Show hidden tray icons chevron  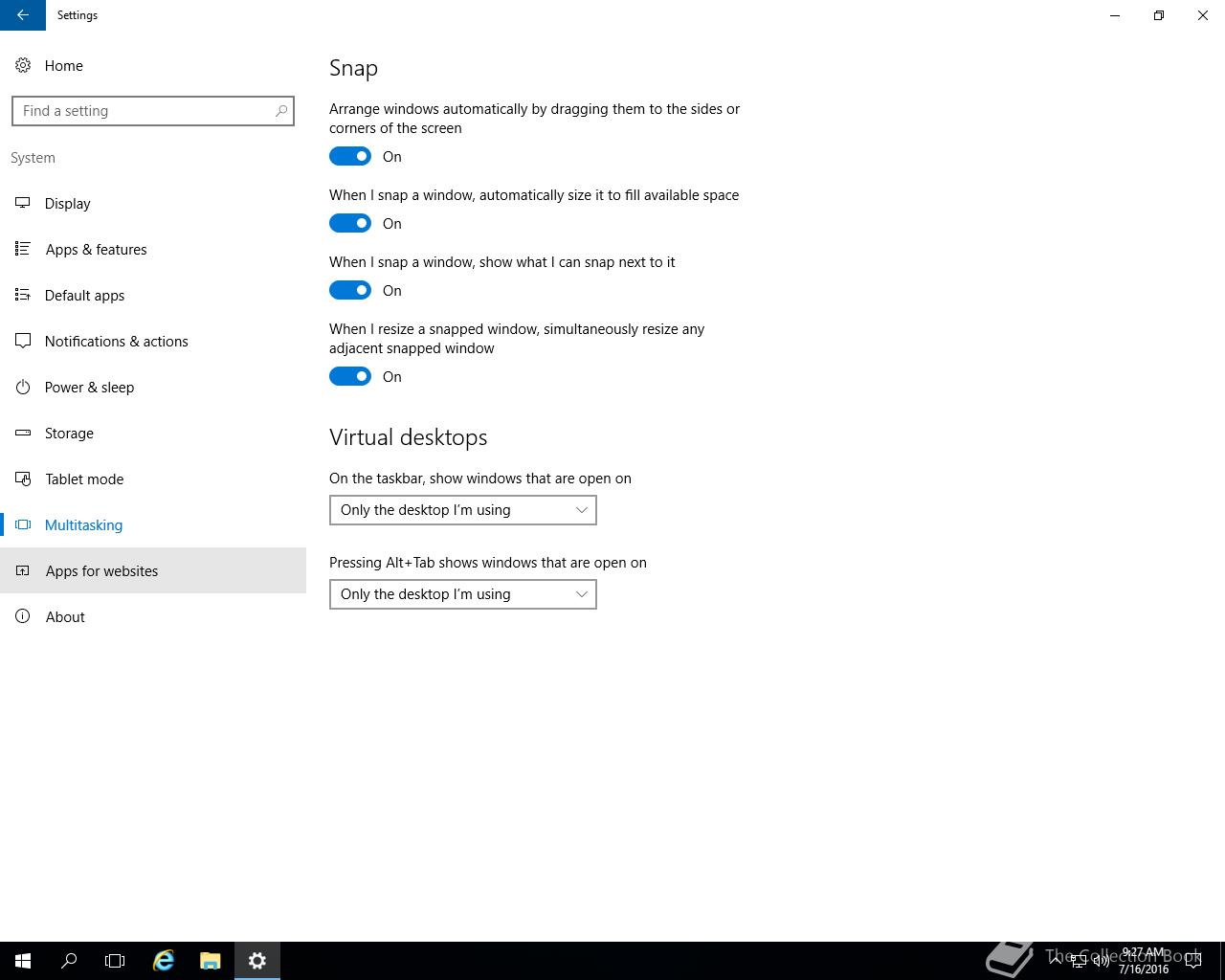pos(1056,961)
